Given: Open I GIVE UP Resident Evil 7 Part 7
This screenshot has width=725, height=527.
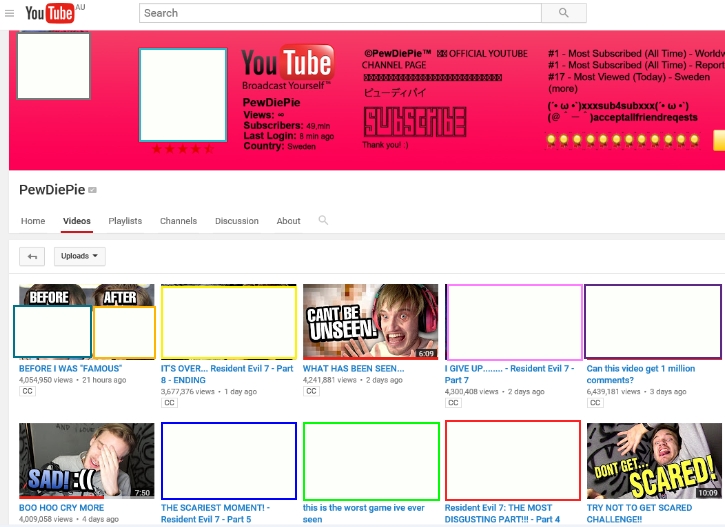Looking at the screenshot, I should [510, 374].
